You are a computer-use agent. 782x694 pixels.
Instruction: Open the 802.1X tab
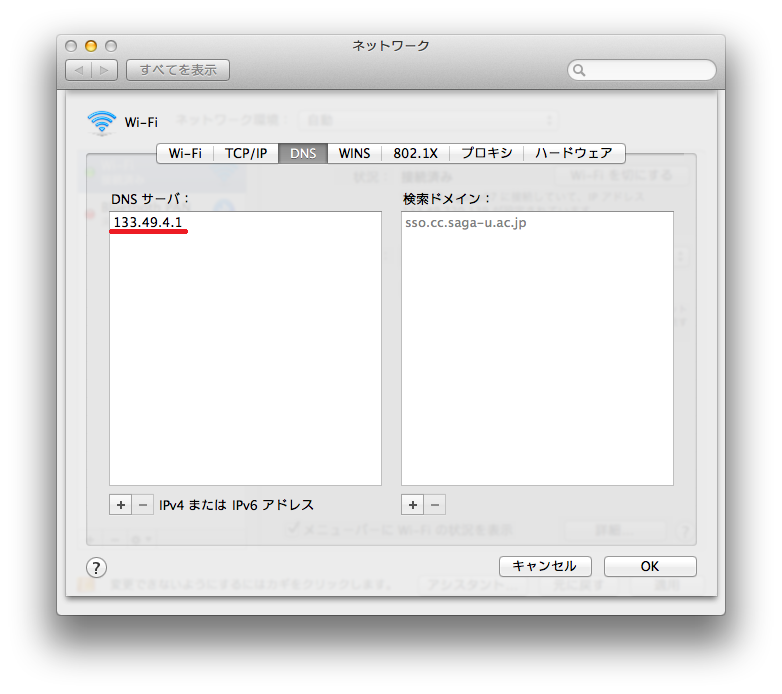click(x=415, y=153)
